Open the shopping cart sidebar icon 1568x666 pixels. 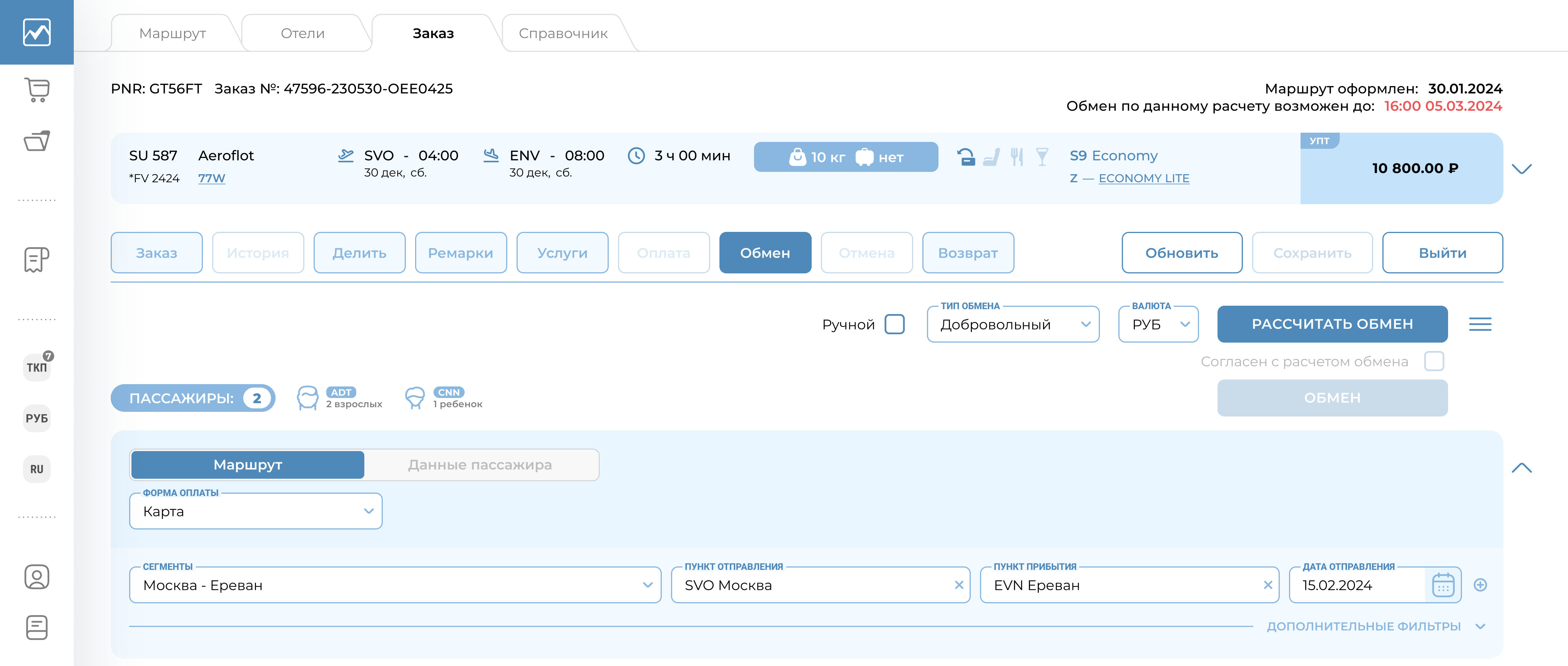pos(37,90)
